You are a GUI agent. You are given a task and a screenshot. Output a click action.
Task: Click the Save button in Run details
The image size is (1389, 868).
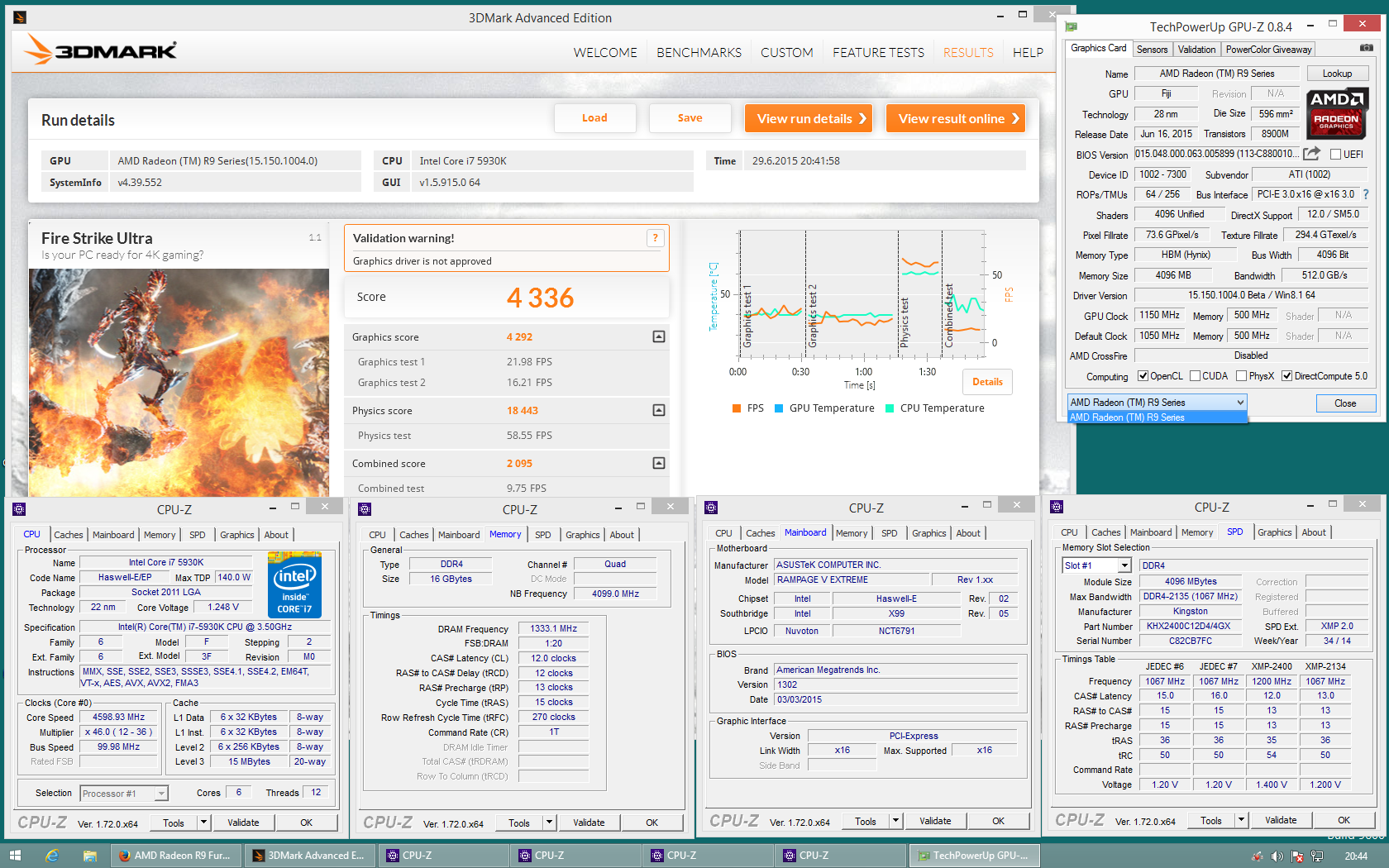(x=690, y=118)
